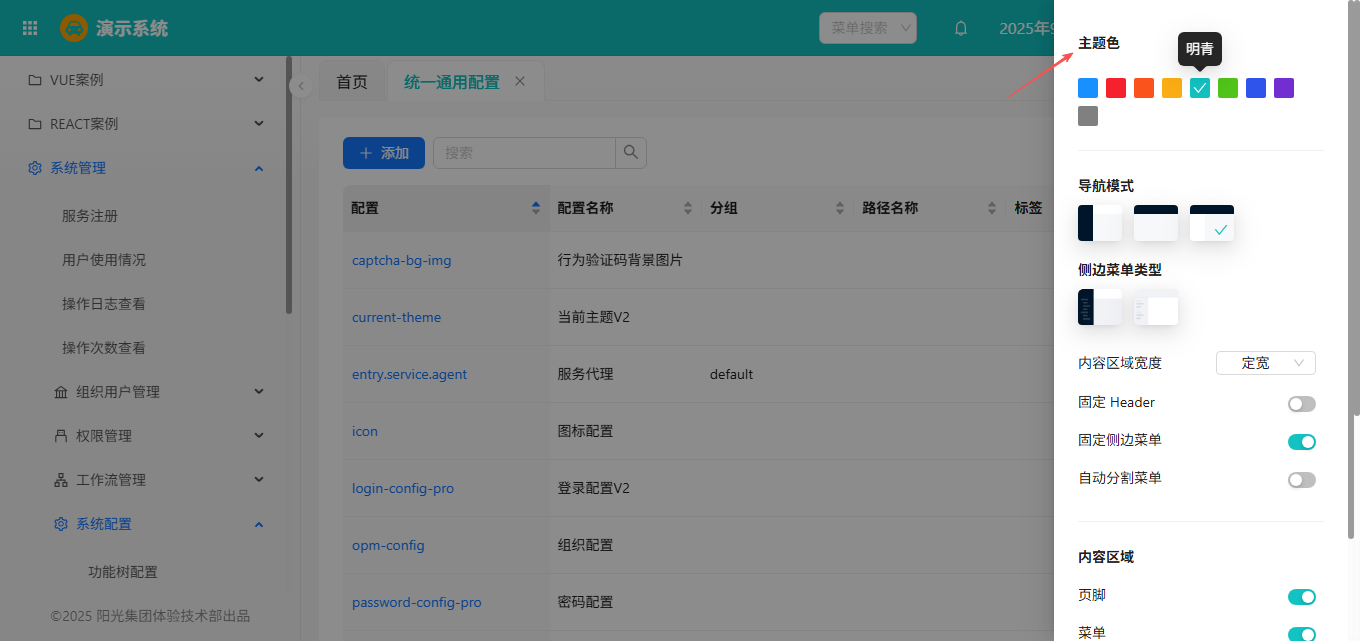1360x641 pixels.
Task: Open the app grid menu icon
Action: tap(30, 28)
